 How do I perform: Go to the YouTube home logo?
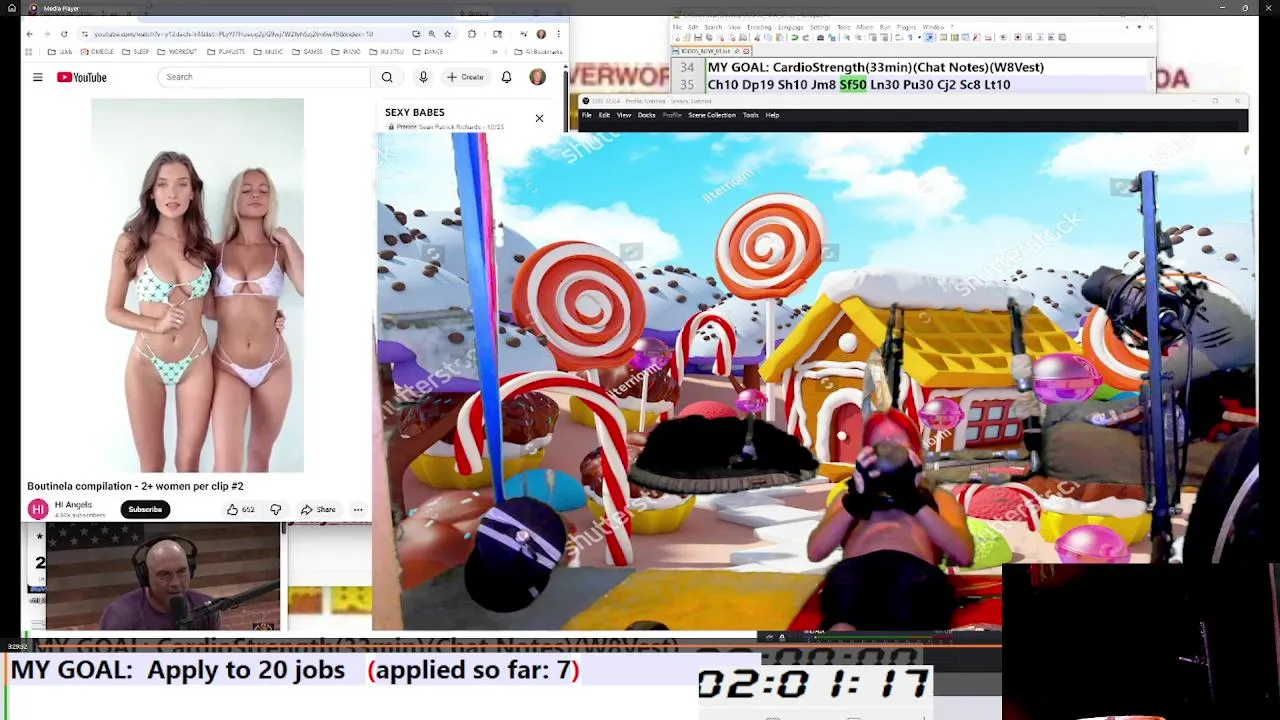[x=82, y=77]
